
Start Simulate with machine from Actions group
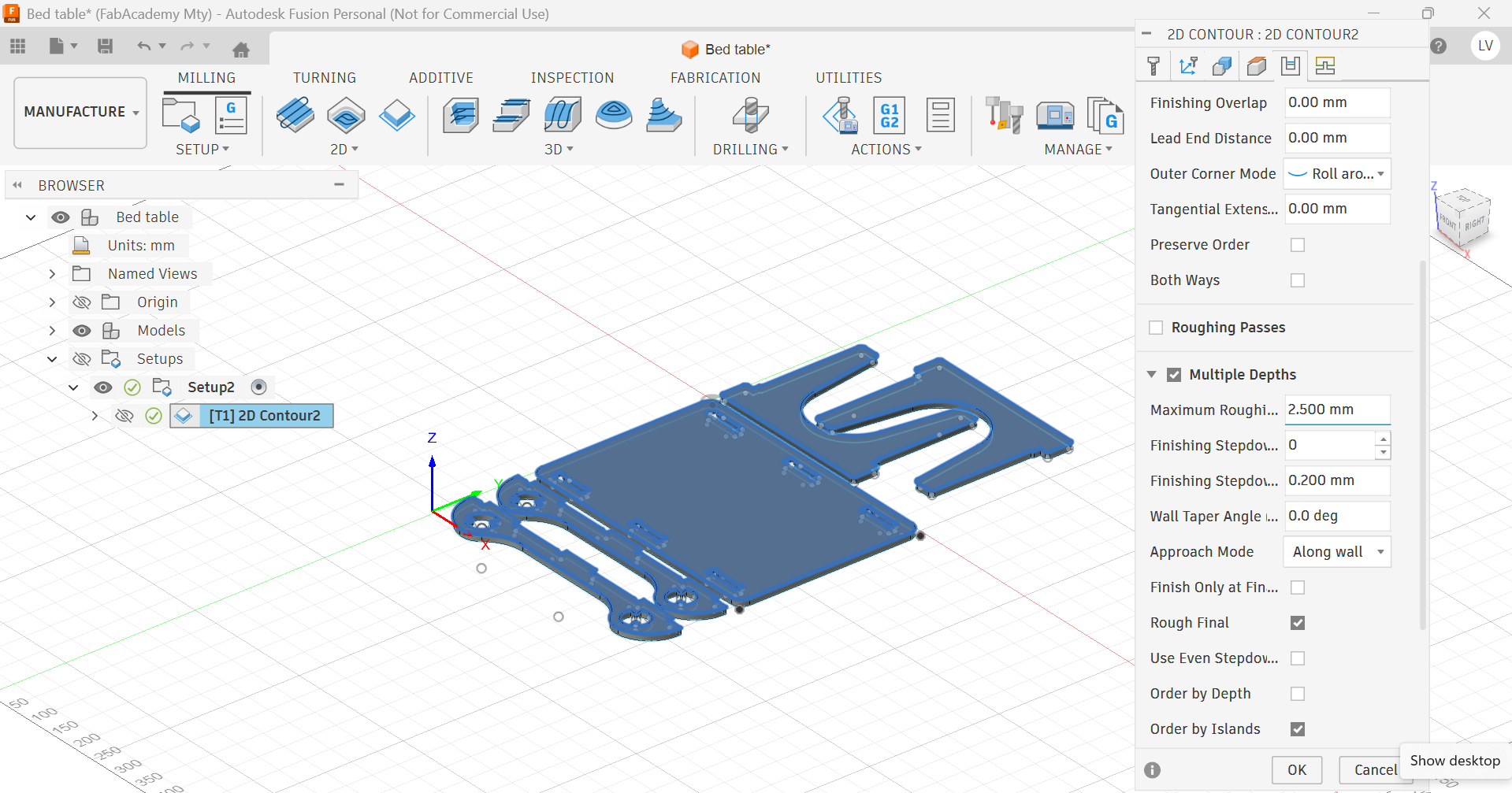(x=841, y=115)
